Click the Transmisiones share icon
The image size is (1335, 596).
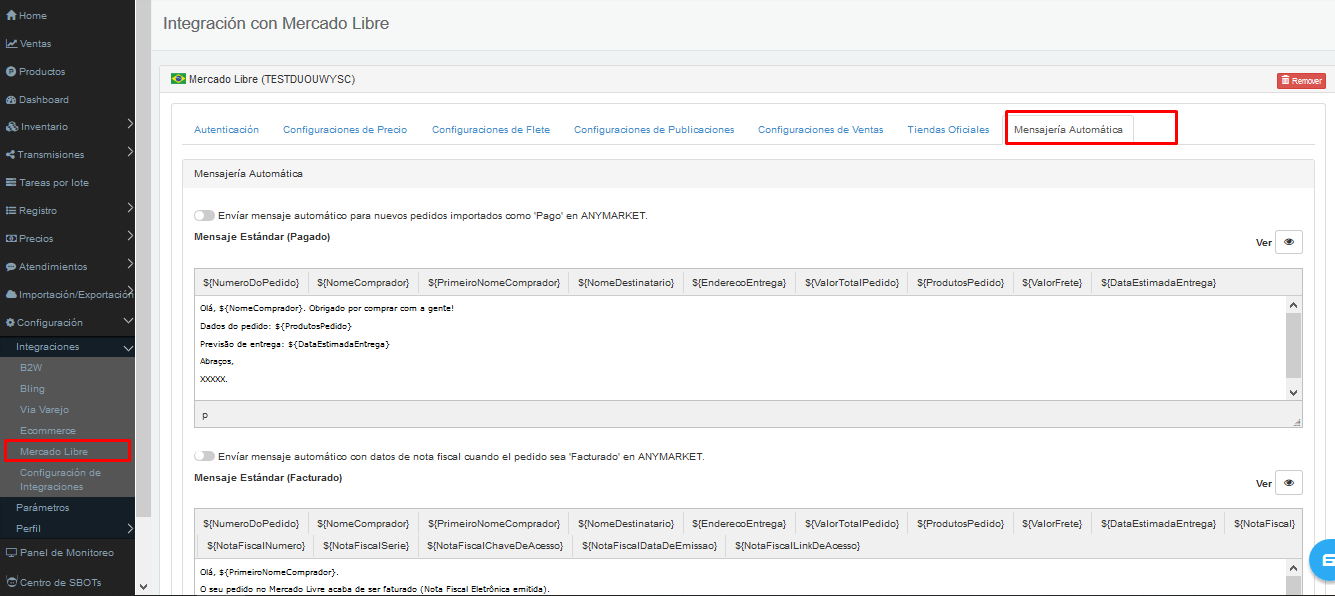(10, 155)
